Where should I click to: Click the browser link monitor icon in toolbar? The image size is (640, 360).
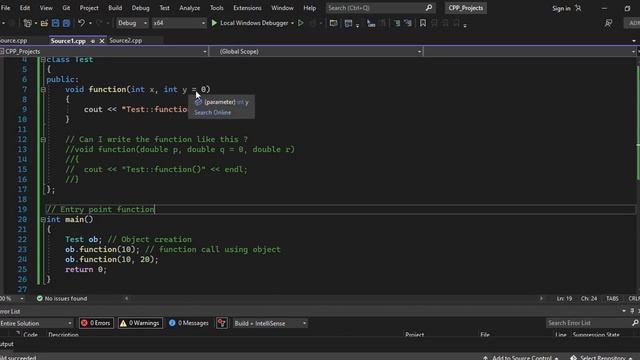click(333, 23)
